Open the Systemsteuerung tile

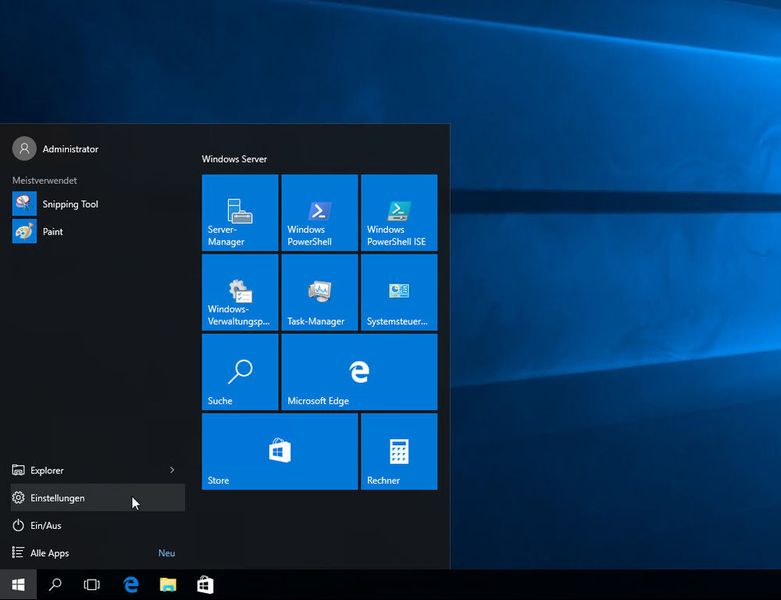(x=399, y=292)
